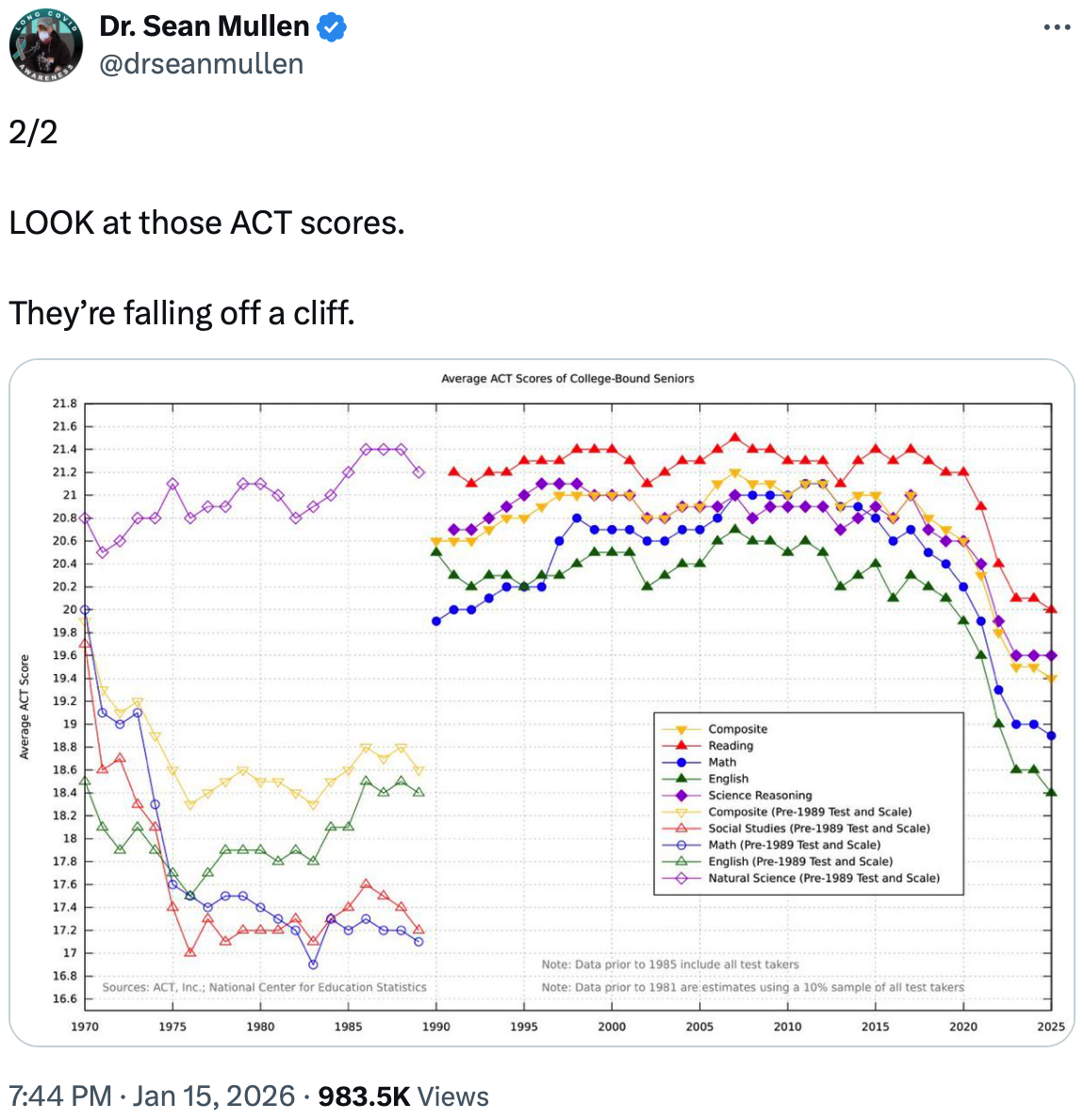Click the "They're falling off a cliff." line

[x=182, y=313]
